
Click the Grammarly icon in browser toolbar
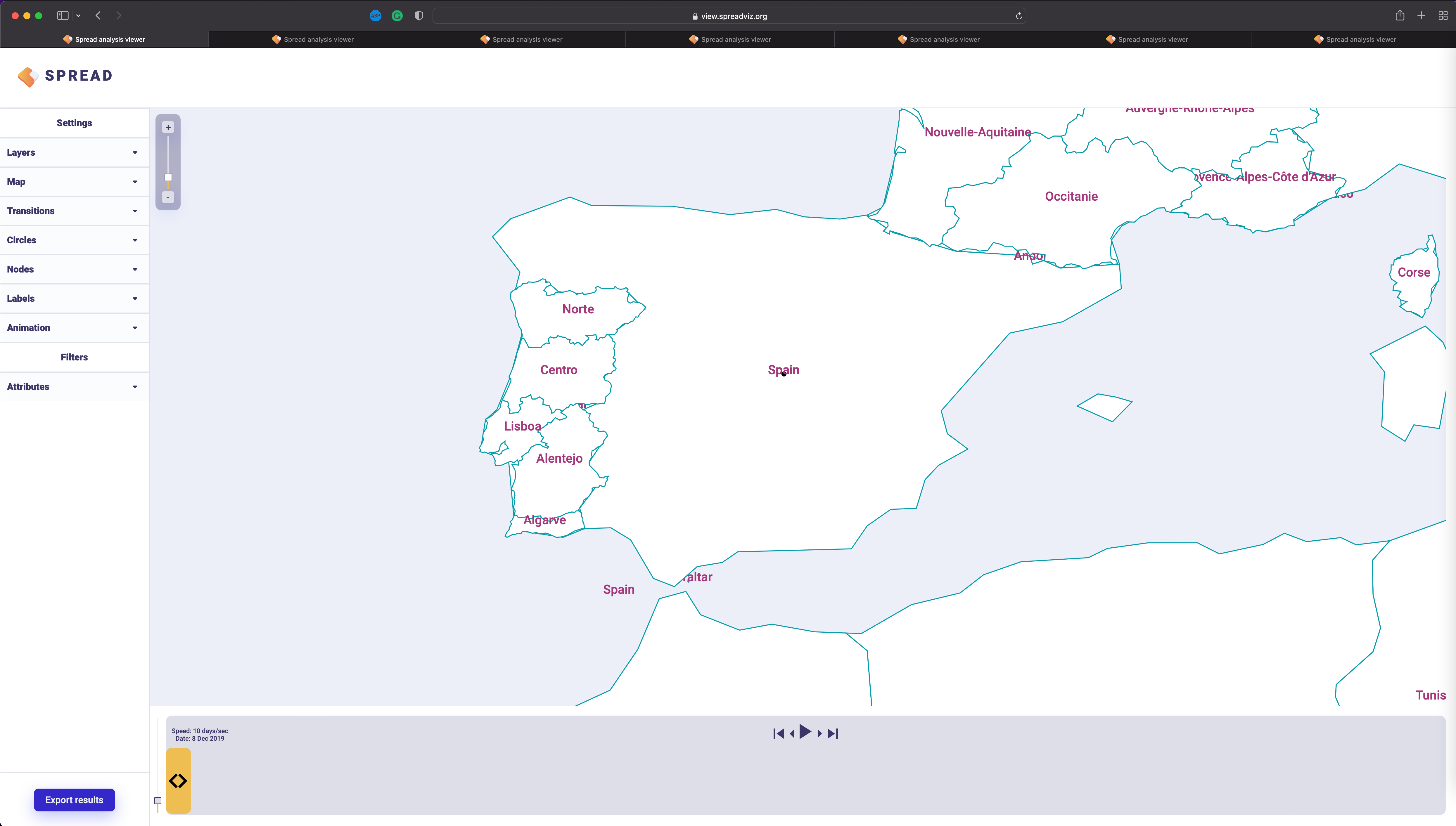pos(397,15)
